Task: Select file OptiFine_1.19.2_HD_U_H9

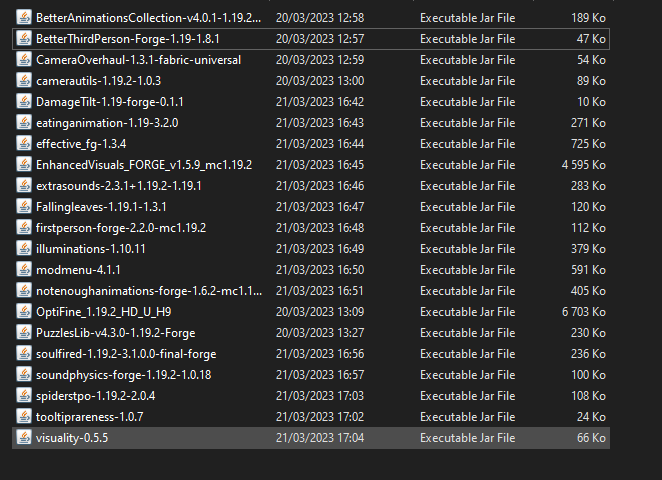Action: tap(103, 312)
